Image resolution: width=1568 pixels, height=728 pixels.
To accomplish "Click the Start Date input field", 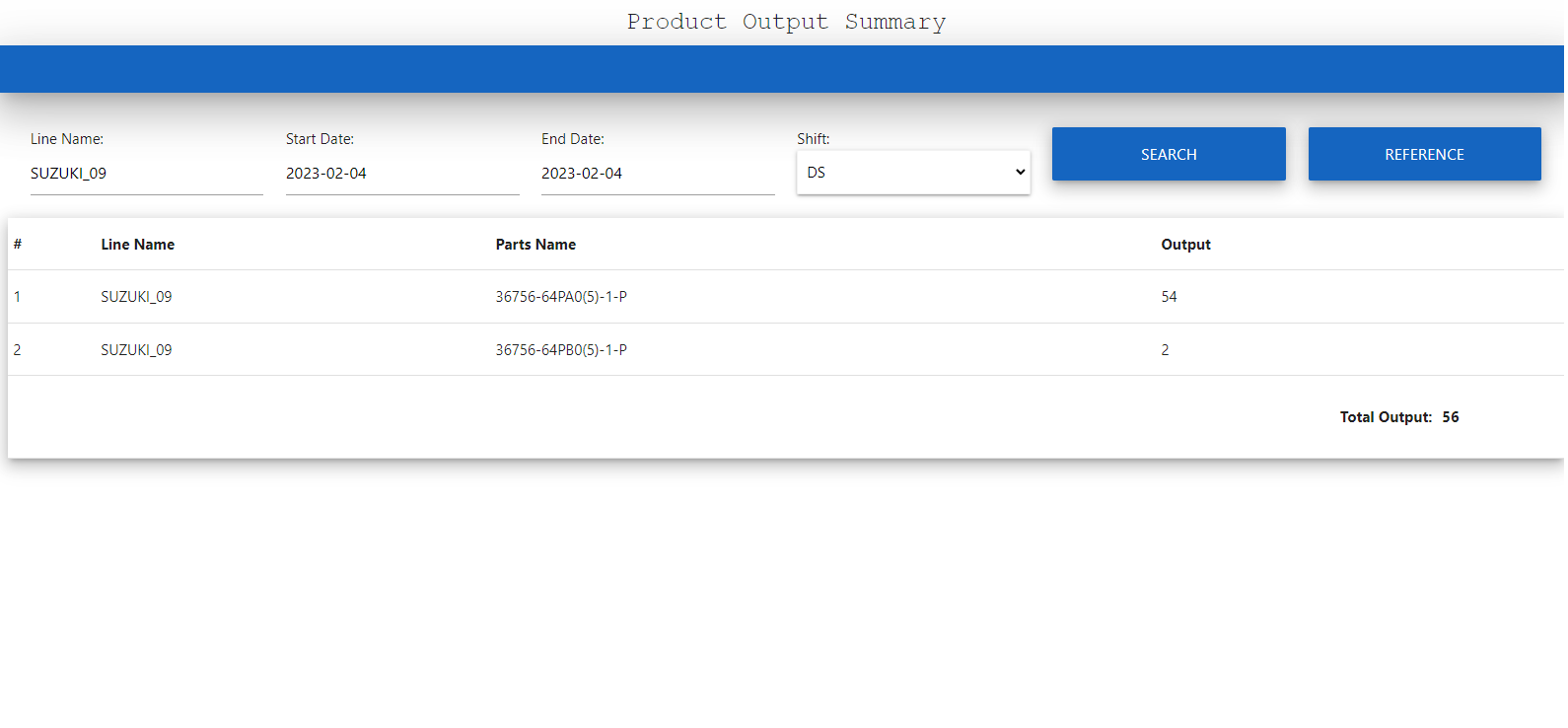I will tap(401, 174).
